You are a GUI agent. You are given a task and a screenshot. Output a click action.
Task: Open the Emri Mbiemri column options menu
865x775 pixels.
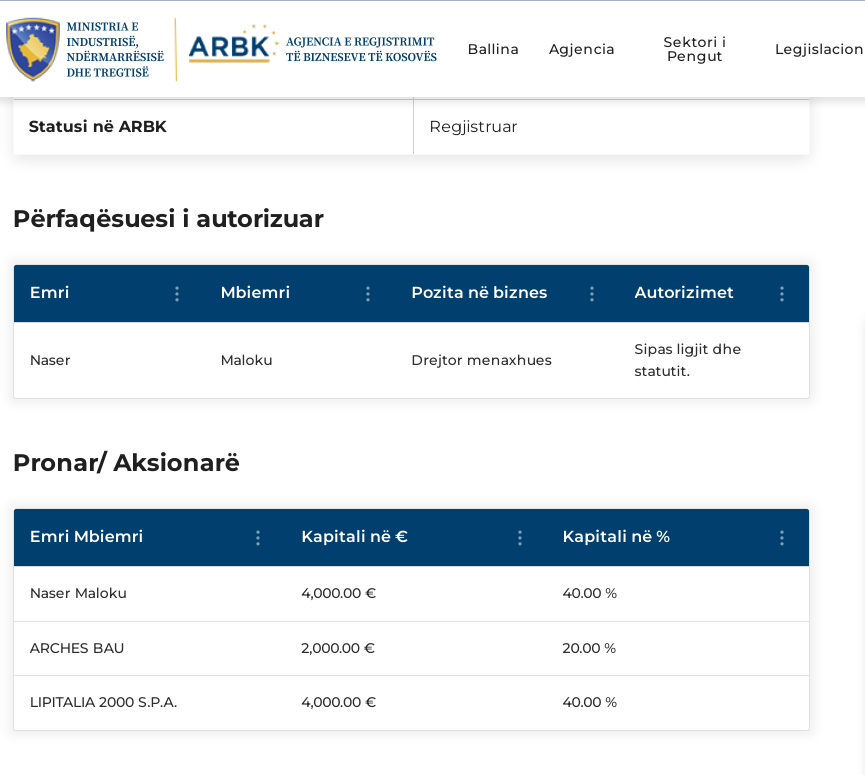coord(258,538)
